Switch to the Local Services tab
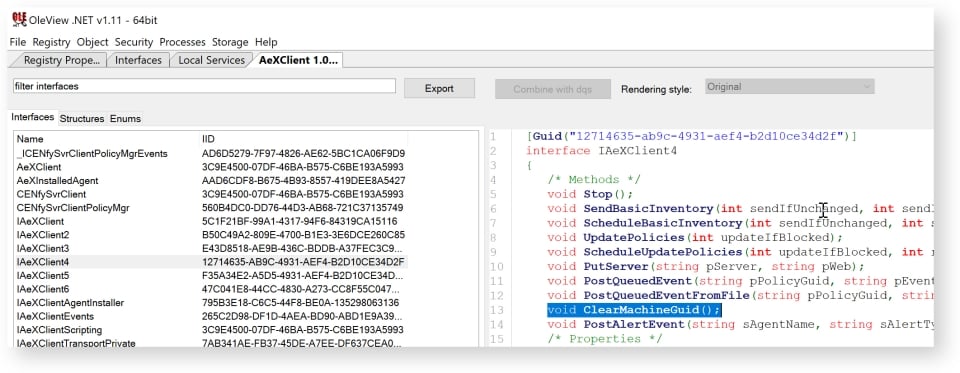Screen dimensions: 960x373 click(211, 60)
